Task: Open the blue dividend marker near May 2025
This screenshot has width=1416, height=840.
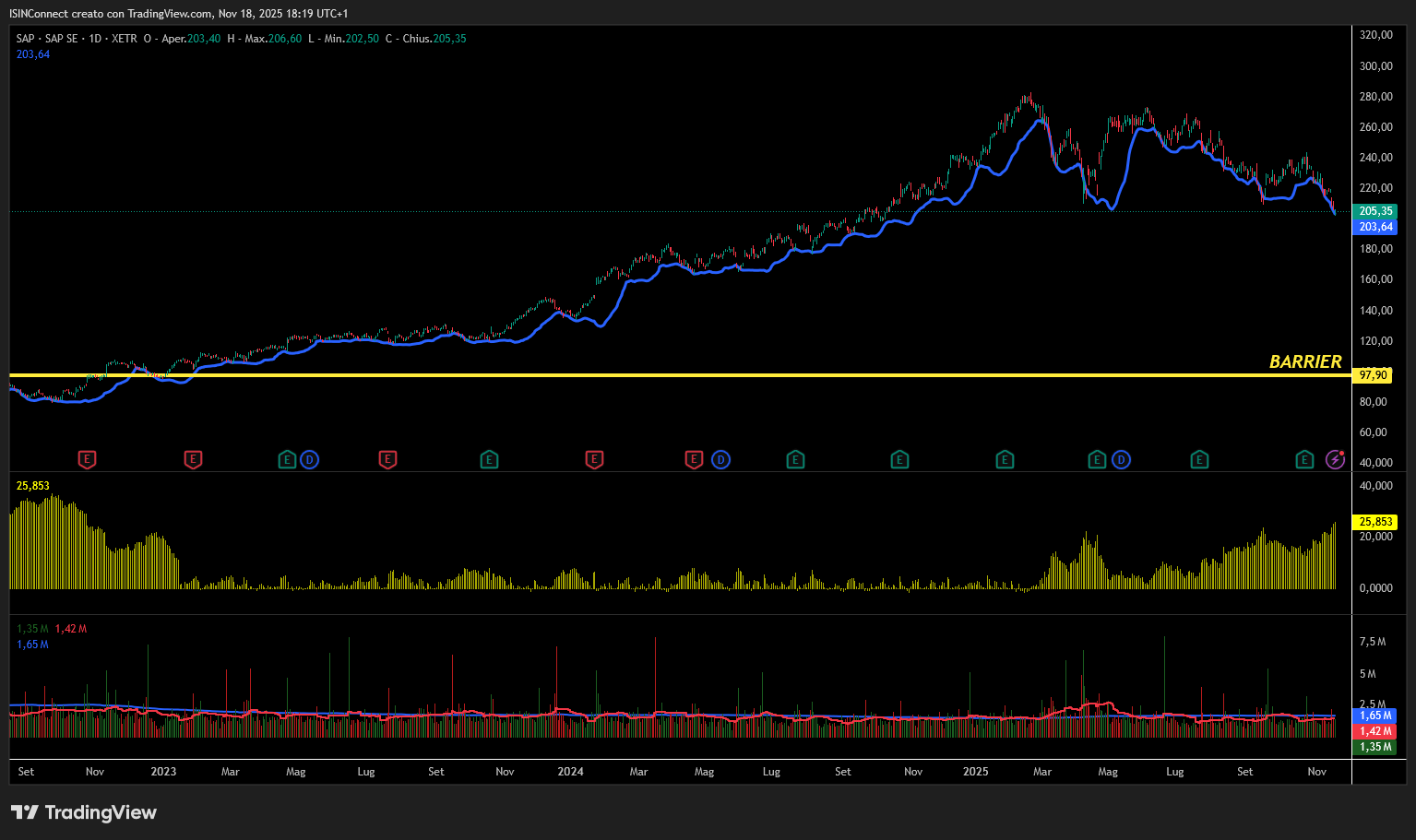Action: (x=1121, y=459)
